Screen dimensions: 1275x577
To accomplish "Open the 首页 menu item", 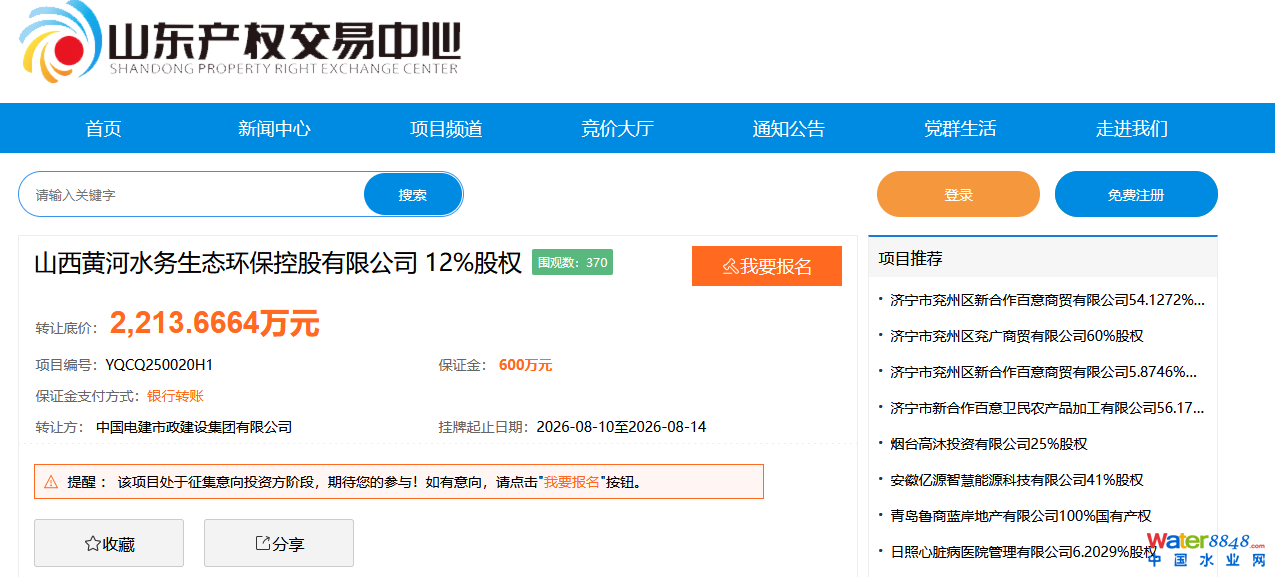I will (x=103, y=128).
